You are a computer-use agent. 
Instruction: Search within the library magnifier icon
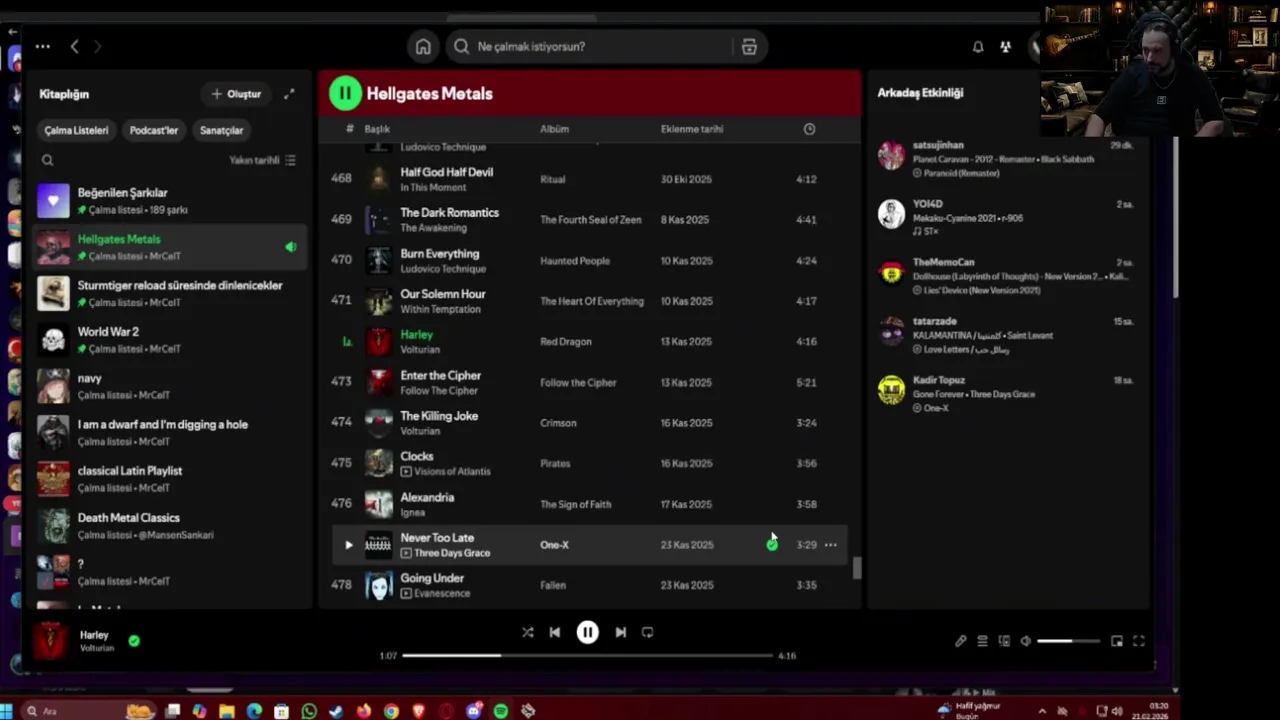coord(47,160)
